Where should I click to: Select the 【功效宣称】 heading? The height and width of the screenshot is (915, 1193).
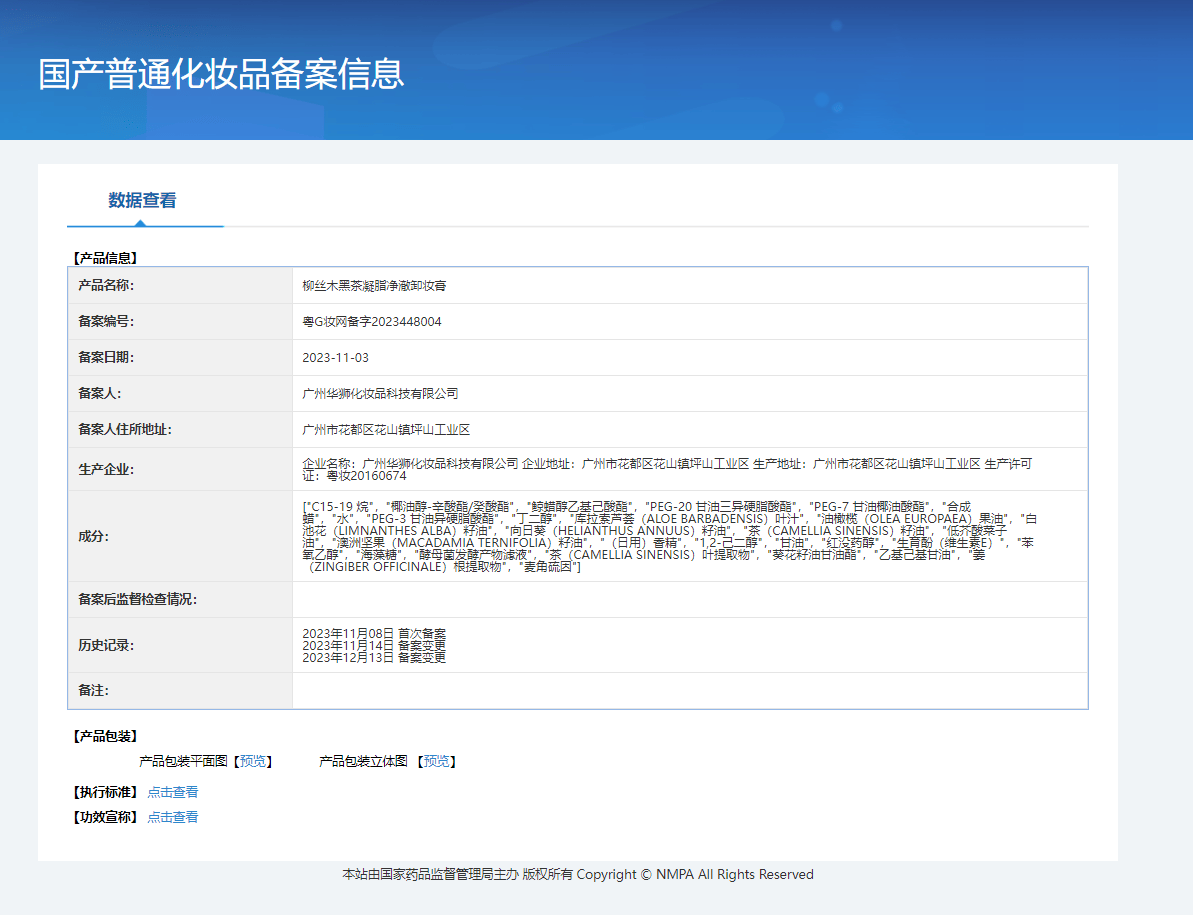tap(105, 817)
